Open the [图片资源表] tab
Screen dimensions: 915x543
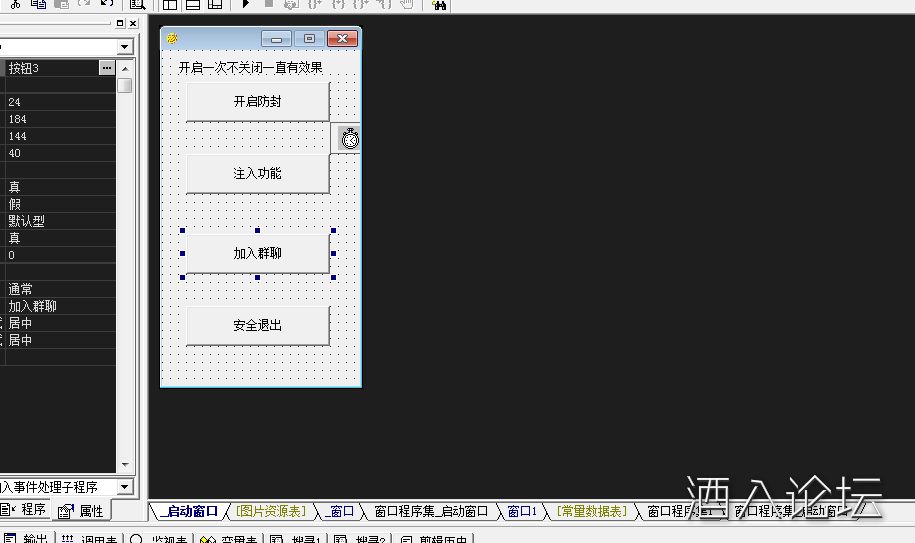pyautogui.click(x=271, y=511)
